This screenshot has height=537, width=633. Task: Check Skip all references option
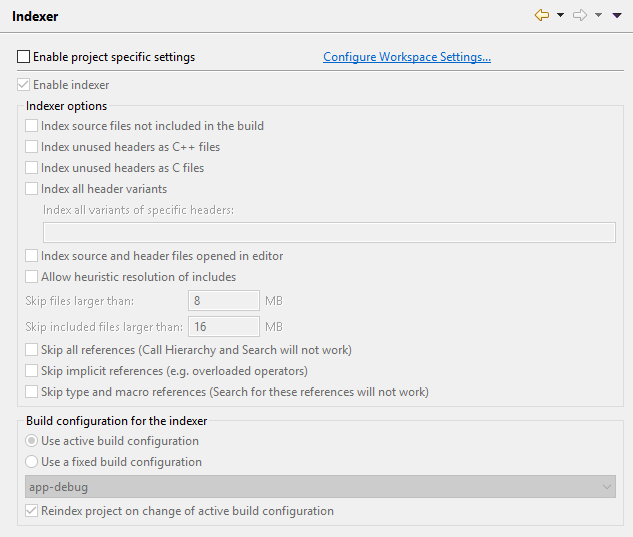pyautogui.click(x=31, y=350)
